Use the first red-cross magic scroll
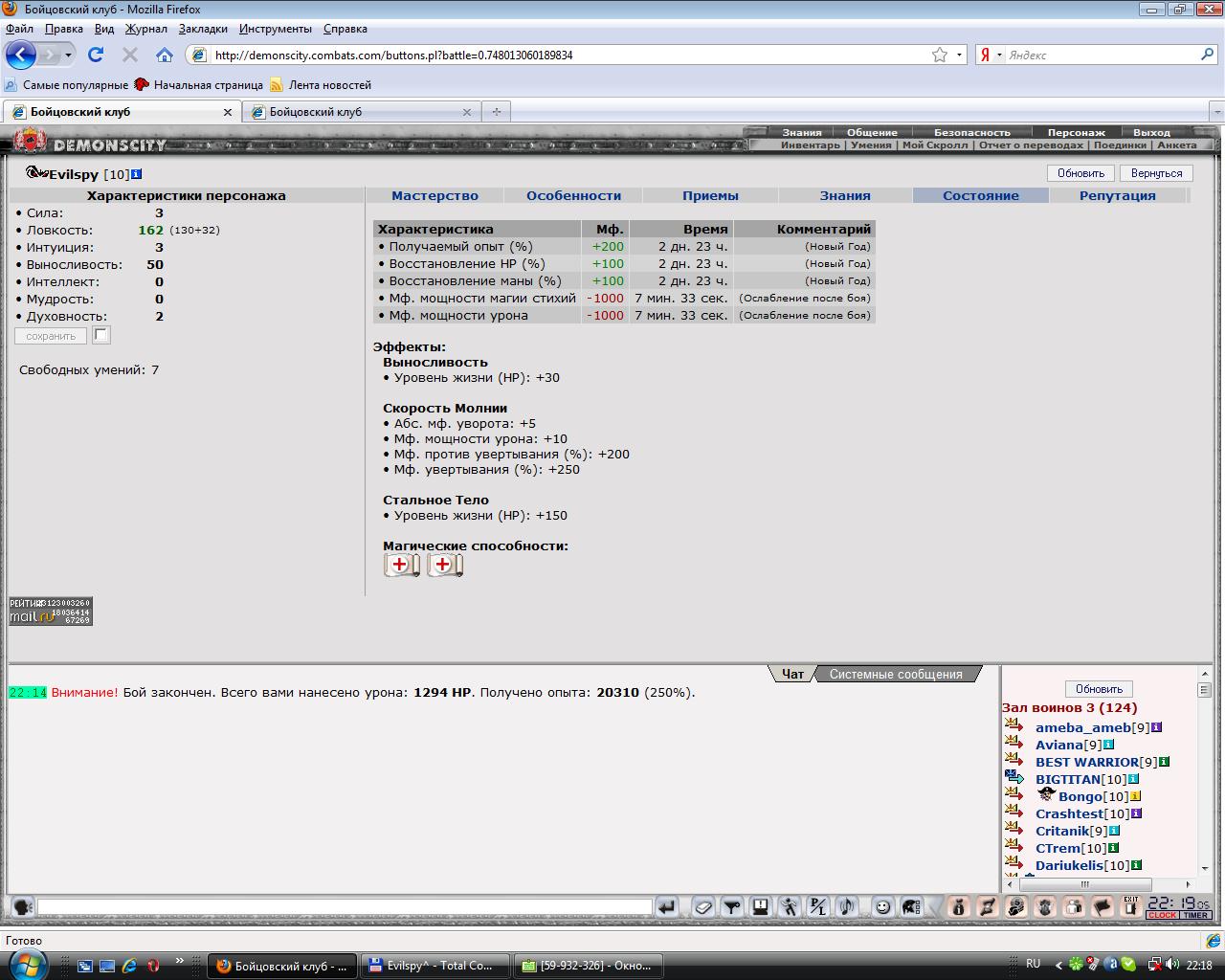This screenshot has height=980, width=1225. click(x=402, y=565)
